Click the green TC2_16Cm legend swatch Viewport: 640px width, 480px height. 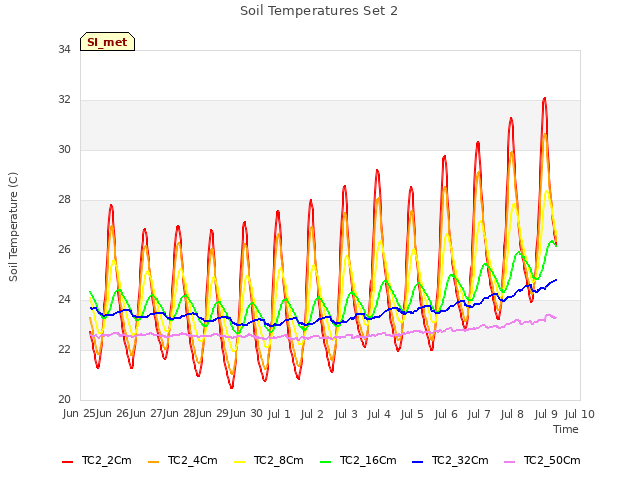click(326, 462)
